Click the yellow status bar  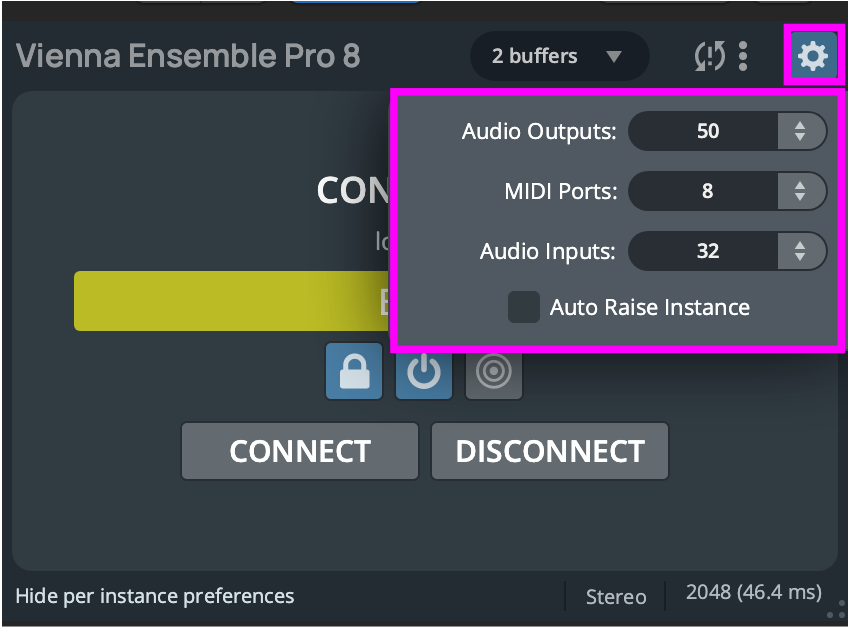coord(230,301)
